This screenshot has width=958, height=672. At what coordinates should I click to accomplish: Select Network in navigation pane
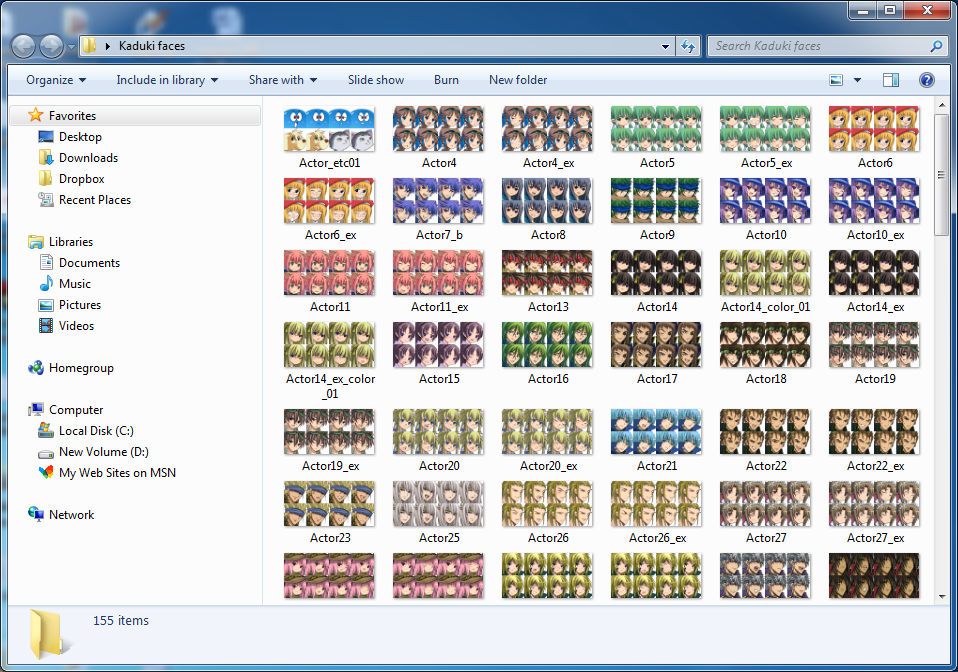coord(71,515)
